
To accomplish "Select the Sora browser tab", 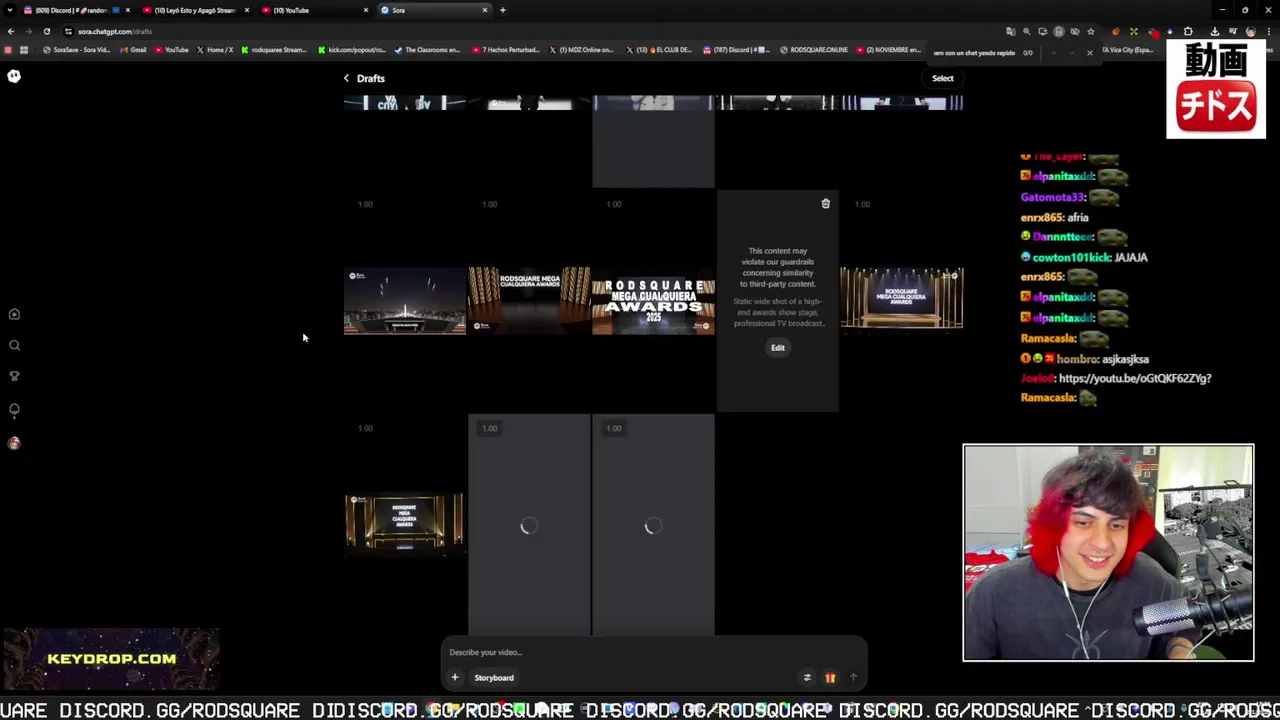I will point(433,10).
